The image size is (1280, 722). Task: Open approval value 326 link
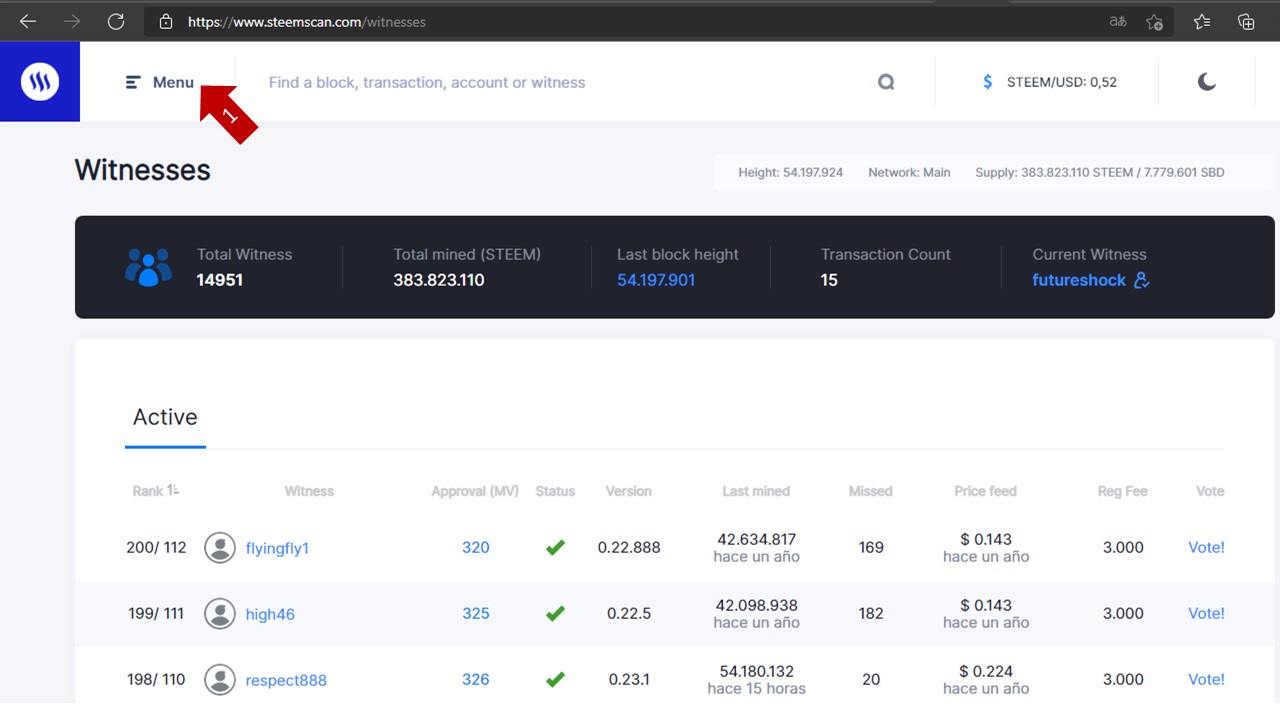point(476,679)
